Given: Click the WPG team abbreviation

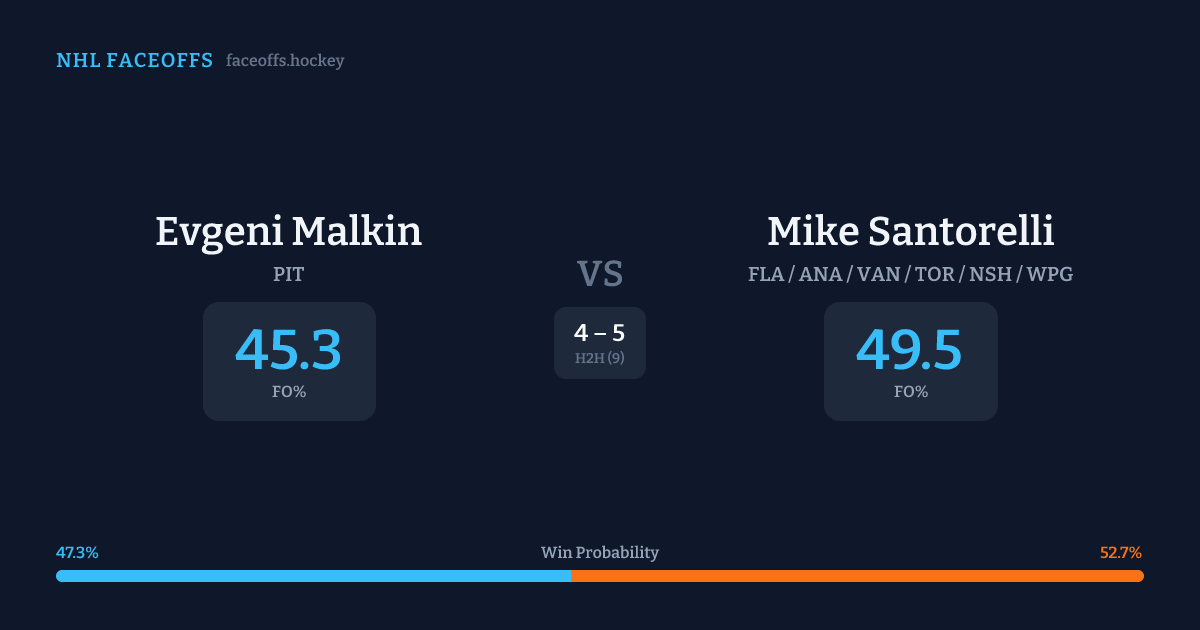Looking at the screenshot, I should click(x=1050, y=274).
